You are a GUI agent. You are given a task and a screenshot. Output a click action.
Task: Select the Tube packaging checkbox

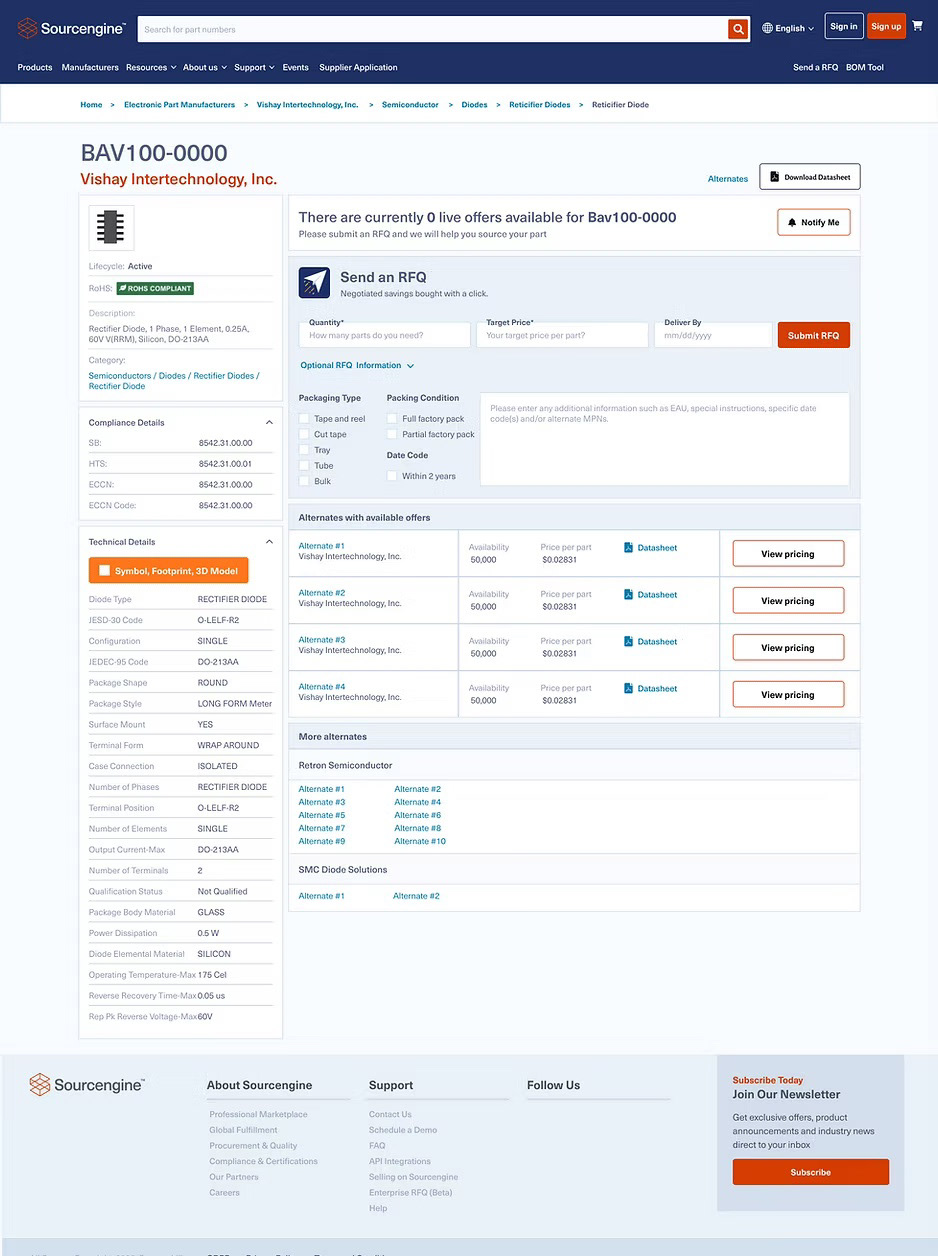point(304,466)
